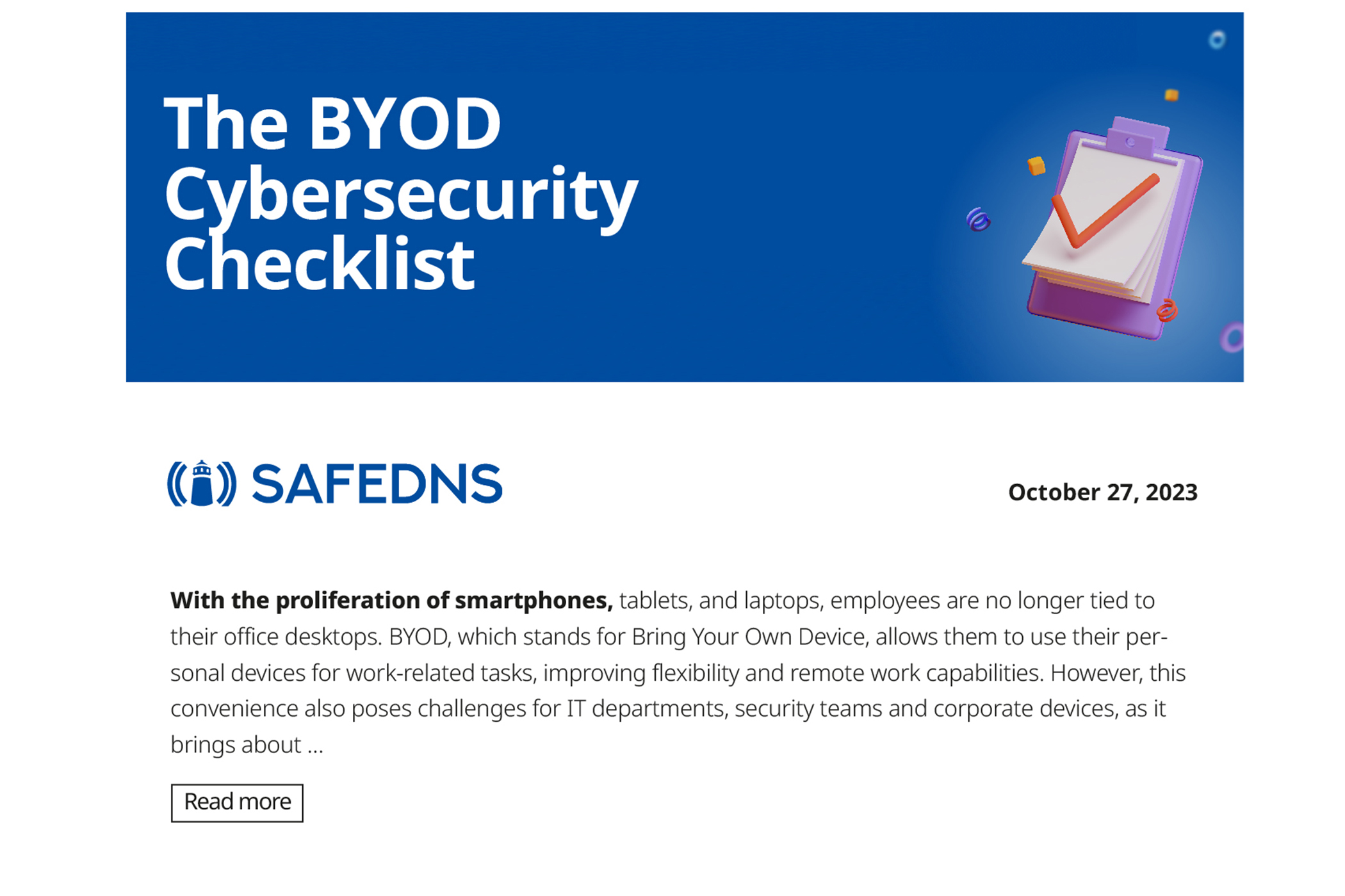Click the small orange square above the clipboard

pos(1171,95)
